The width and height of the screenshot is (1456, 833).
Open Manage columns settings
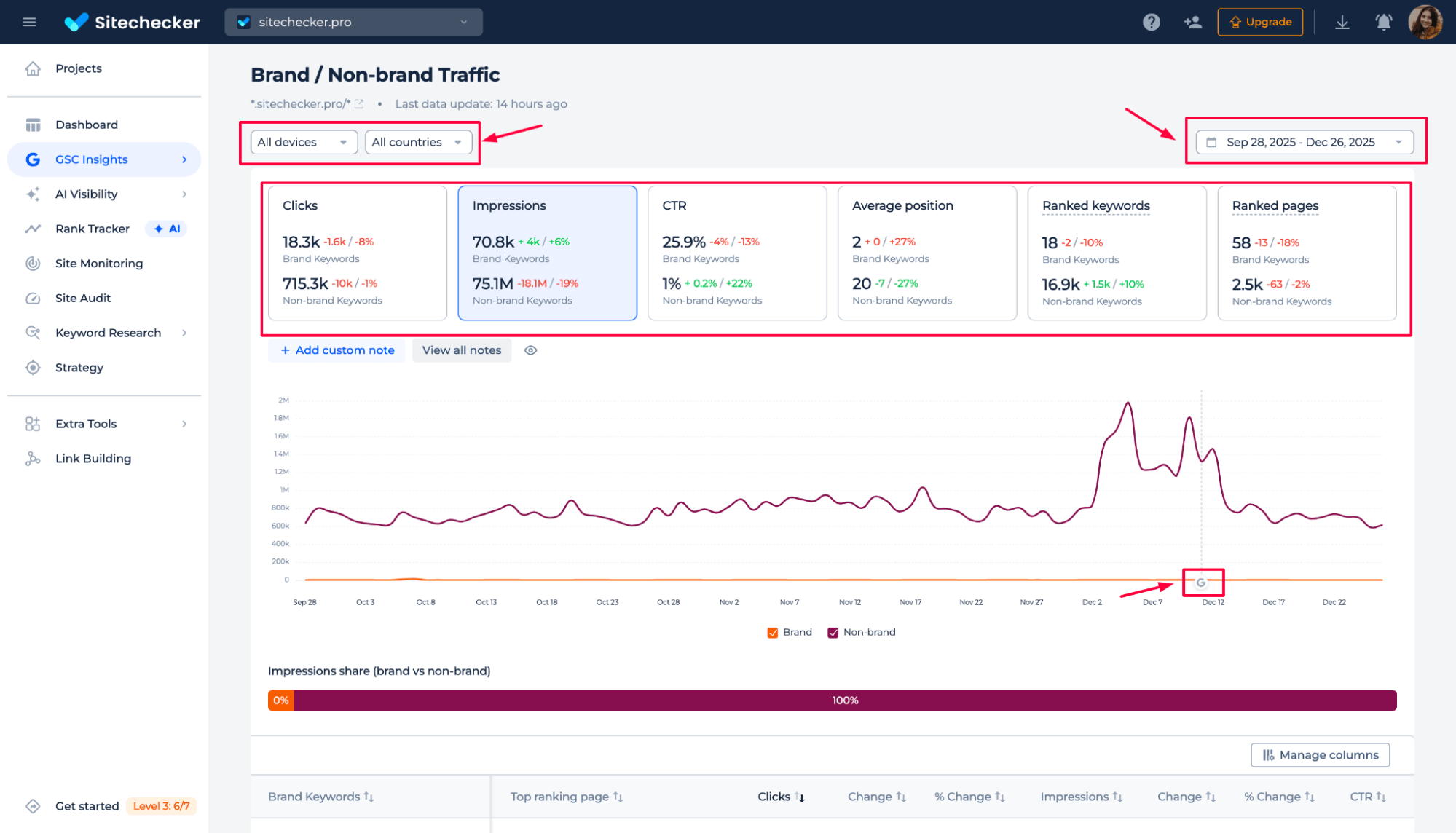click(x=1320, y=755)
